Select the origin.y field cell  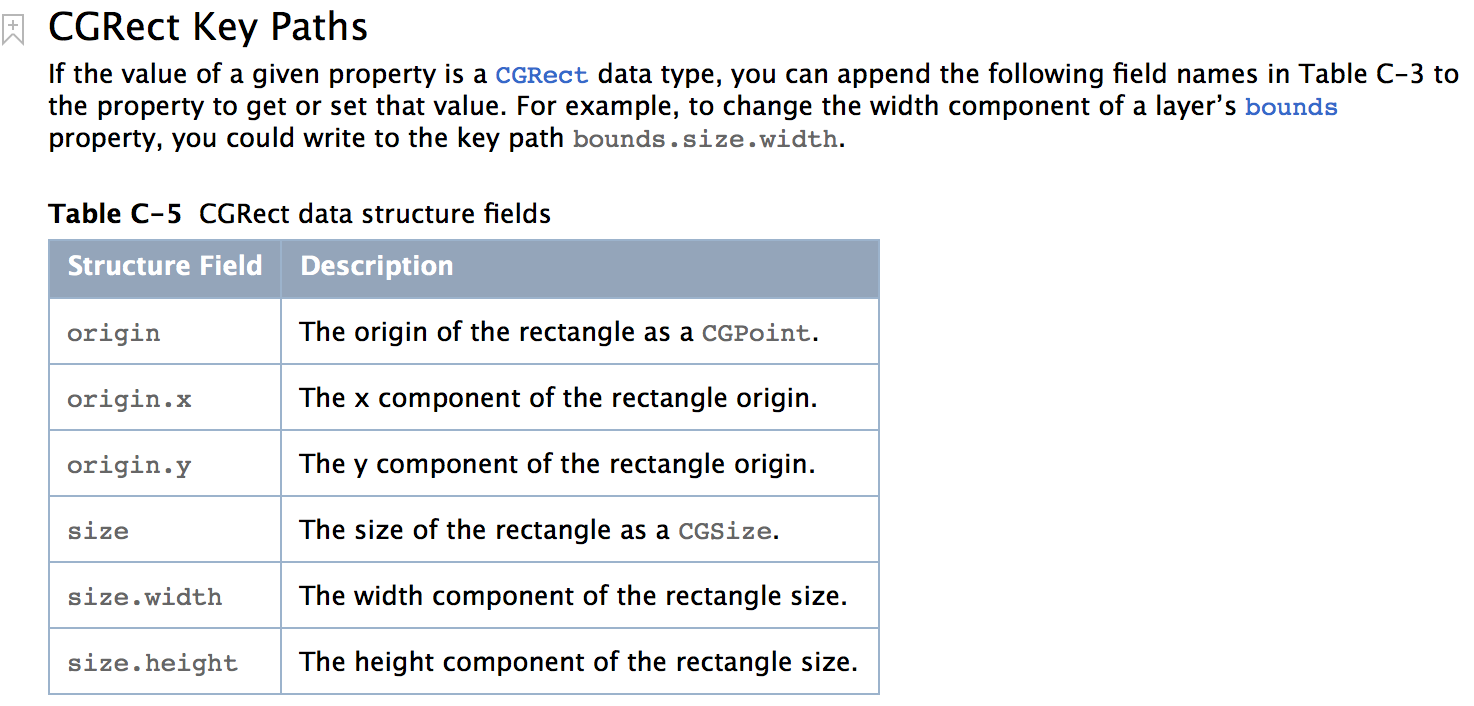[129, 465]
